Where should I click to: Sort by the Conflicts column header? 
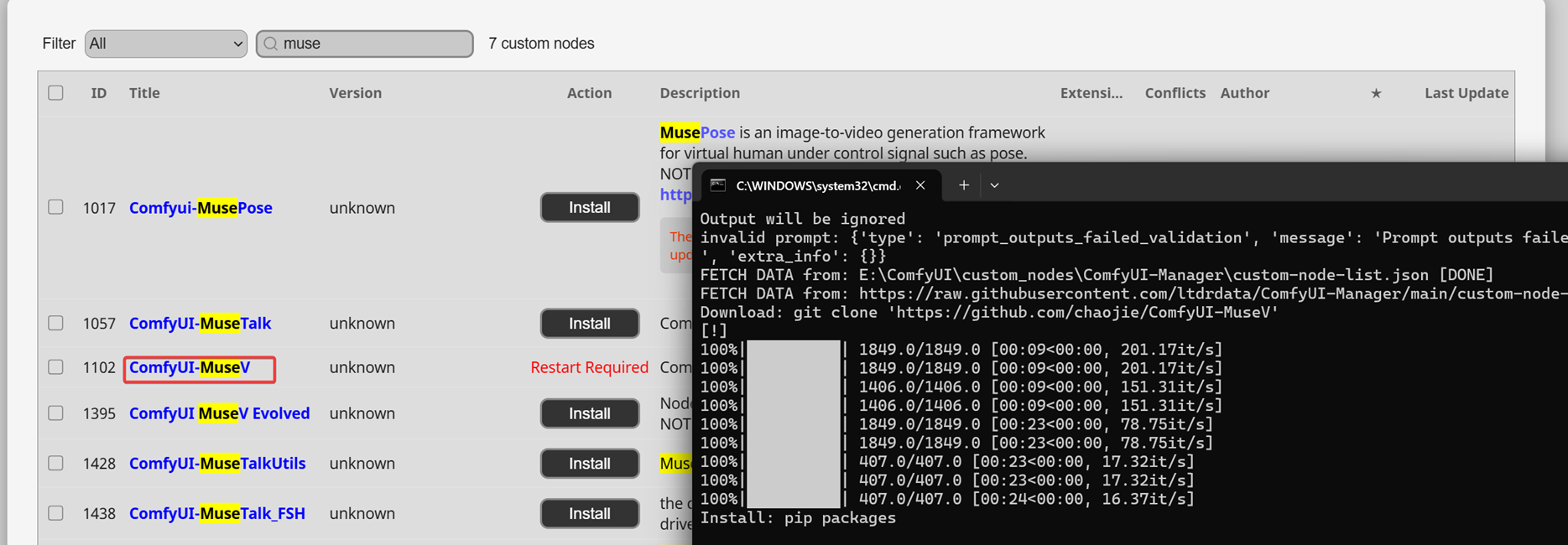coord(1175,93)
